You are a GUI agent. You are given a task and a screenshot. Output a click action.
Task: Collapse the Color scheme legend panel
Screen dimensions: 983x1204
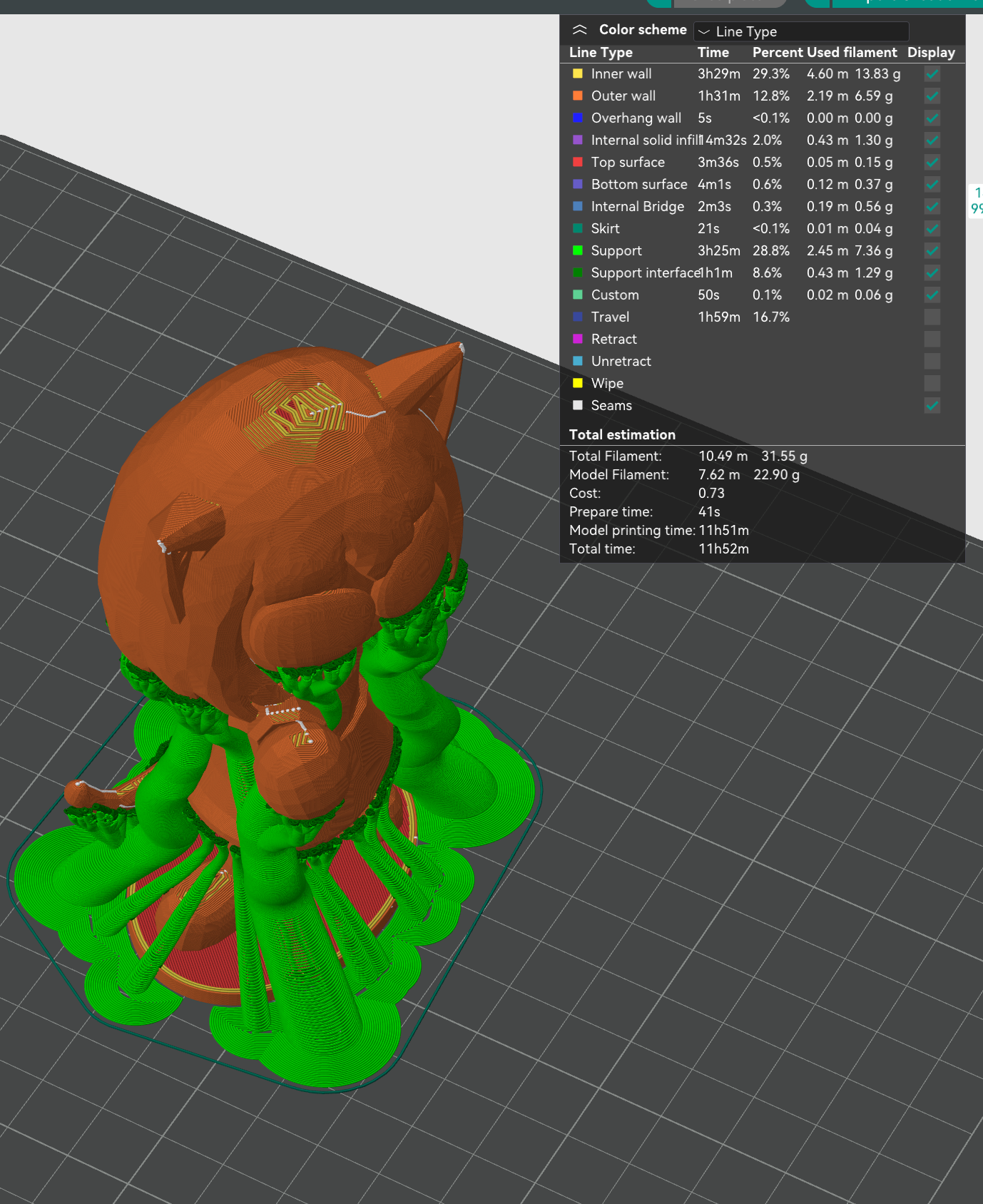tap(579, 30)
